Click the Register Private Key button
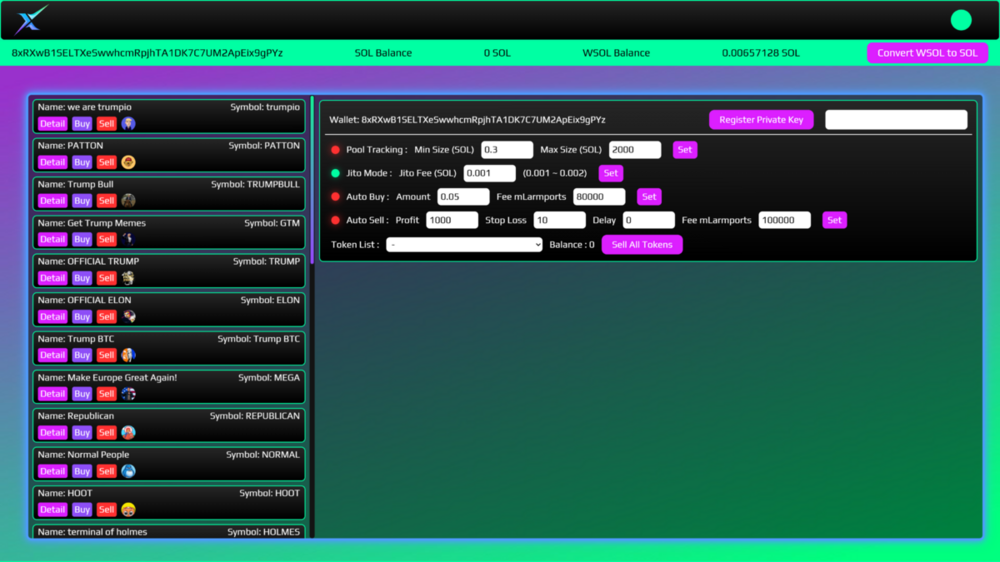This screenshot has width=1000, height=562. coord(761,120)
